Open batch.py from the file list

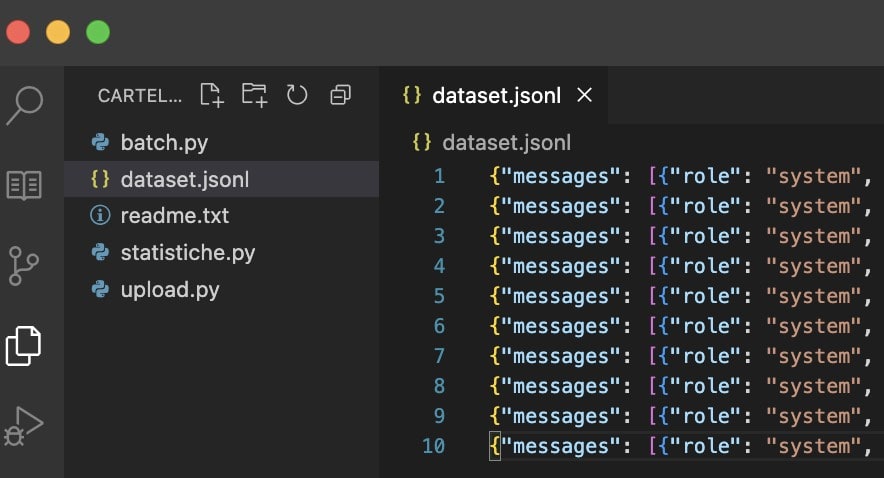tap(164, 142)
